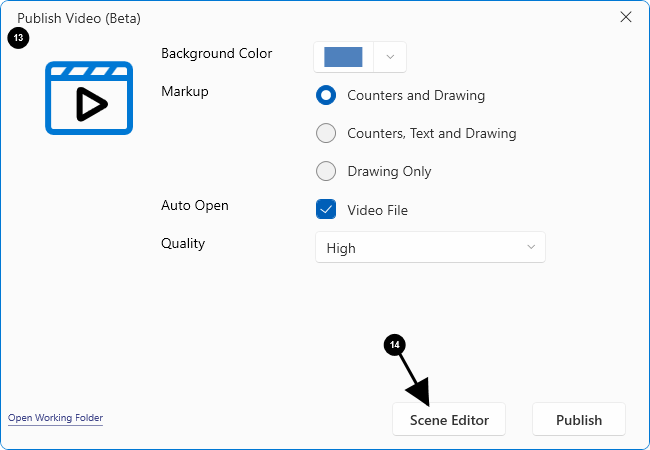Launch the Scene Editor
Screen dimensions: 650x450
449,420
